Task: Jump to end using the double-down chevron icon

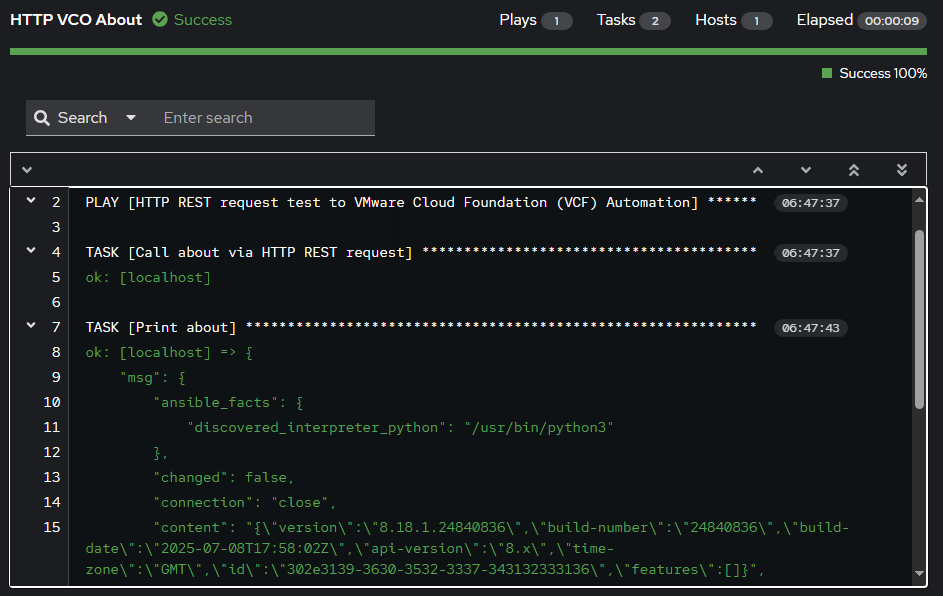Action: click(x=901, y=169)
